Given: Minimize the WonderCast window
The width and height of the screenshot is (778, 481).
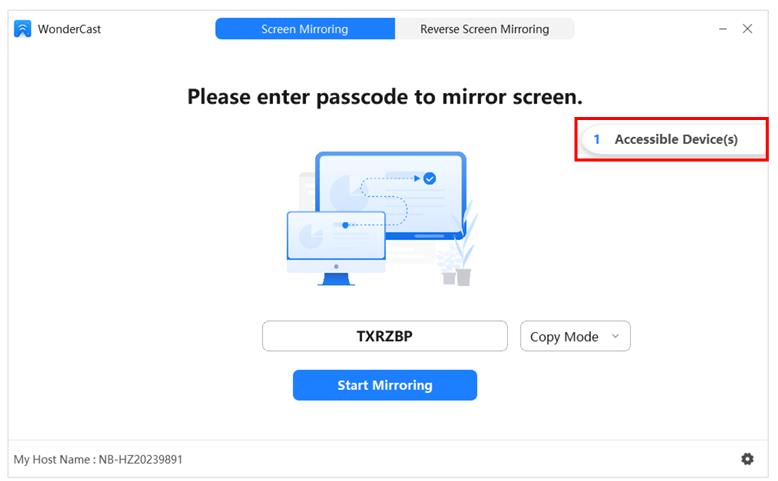Looking at the screenshot, I should 723,29.
